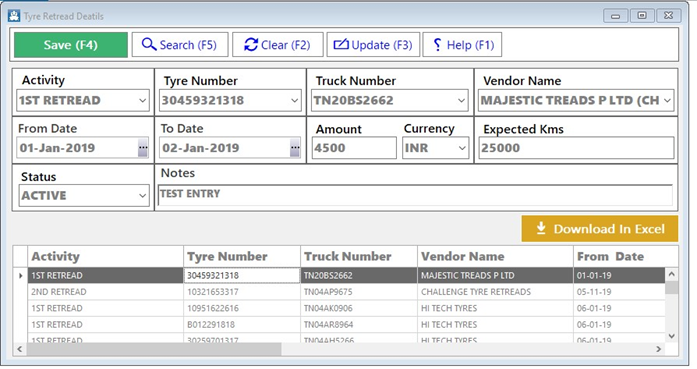Click the Update (F3) edit button
Image resolution: width=697 pixels, height=369 pixels.
373,44
